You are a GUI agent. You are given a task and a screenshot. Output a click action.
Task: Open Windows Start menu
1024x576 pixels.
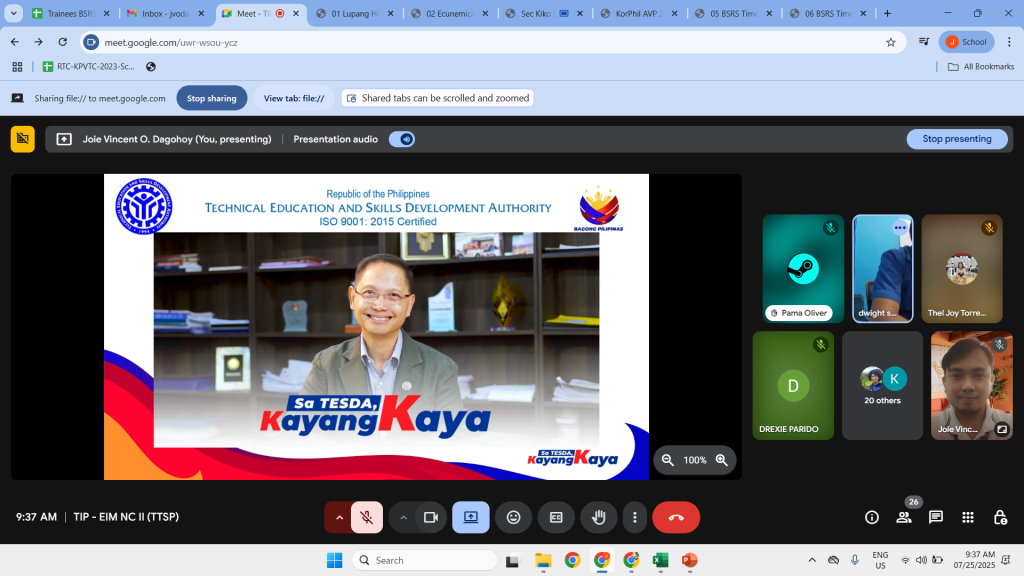pos(334,560)
